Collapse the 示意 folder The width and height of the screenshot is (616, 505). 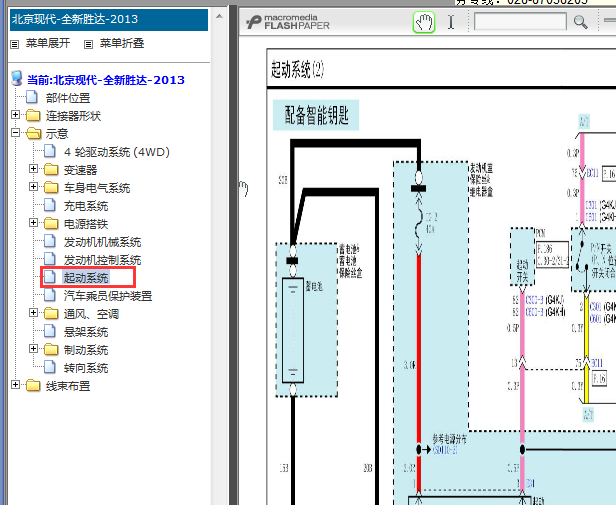(15, 133)
